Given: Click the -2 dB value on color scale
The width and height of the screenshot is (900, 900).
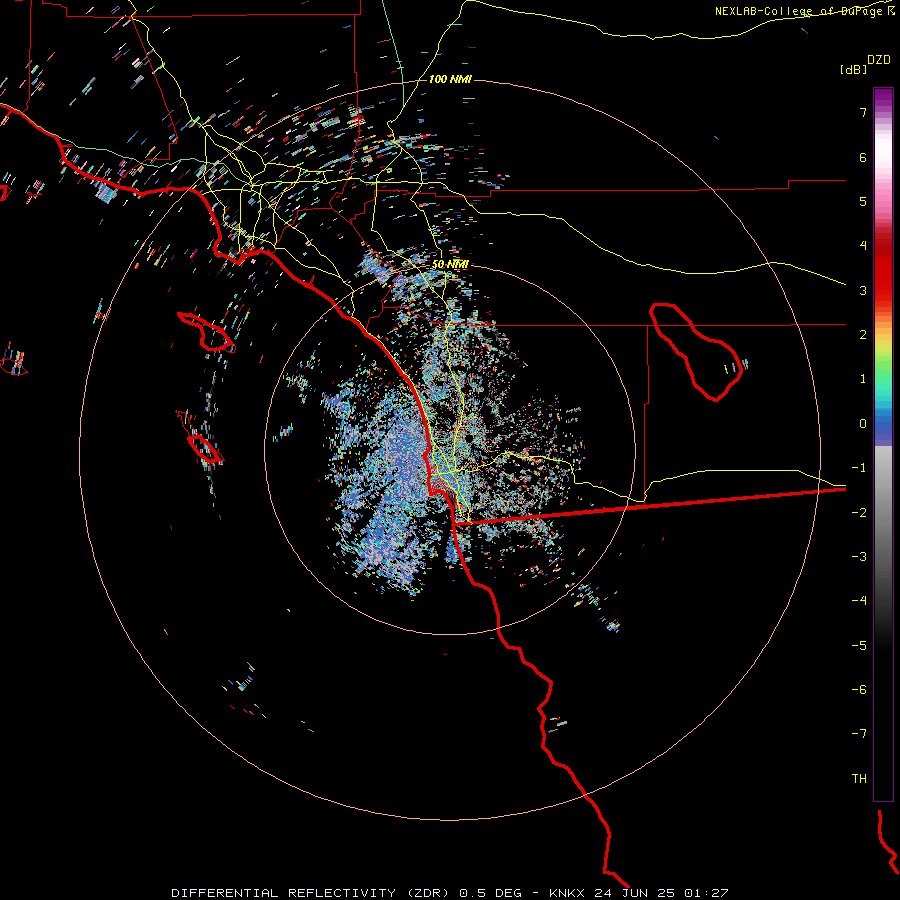Looking at the screenshot, I should (859, 513).
